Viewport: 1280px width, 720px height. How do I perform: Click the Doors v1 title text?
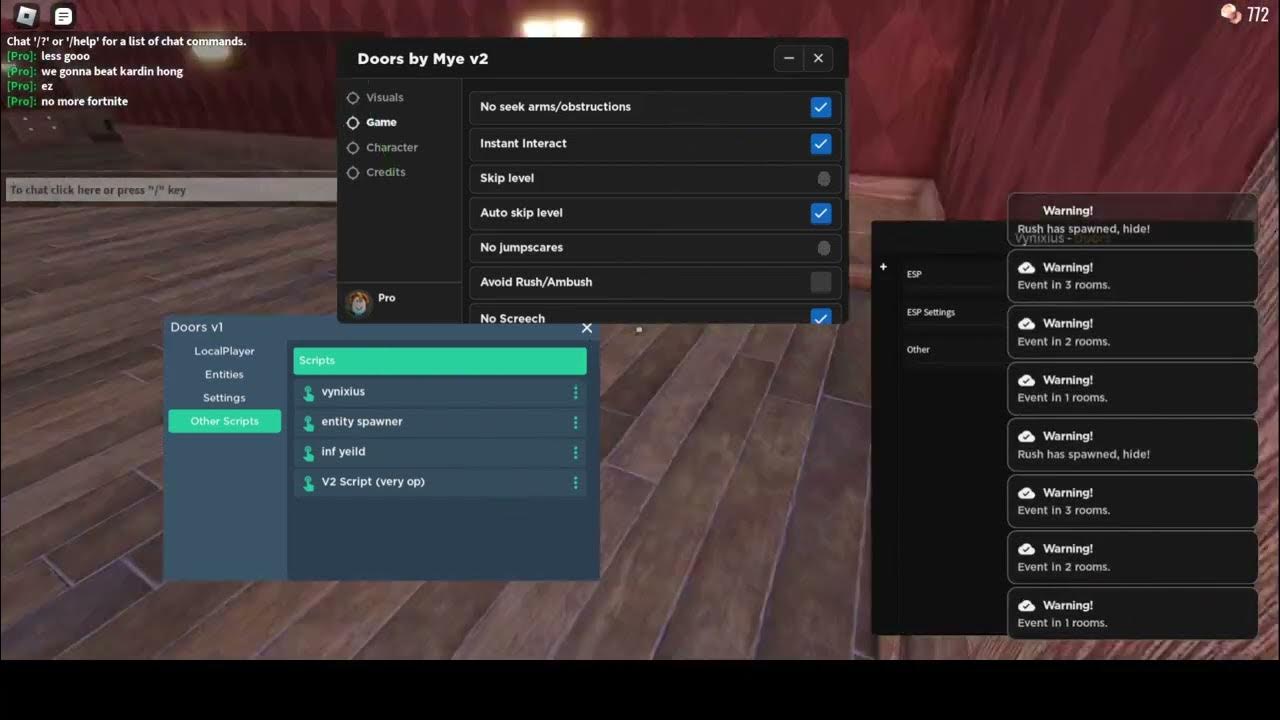197,327
